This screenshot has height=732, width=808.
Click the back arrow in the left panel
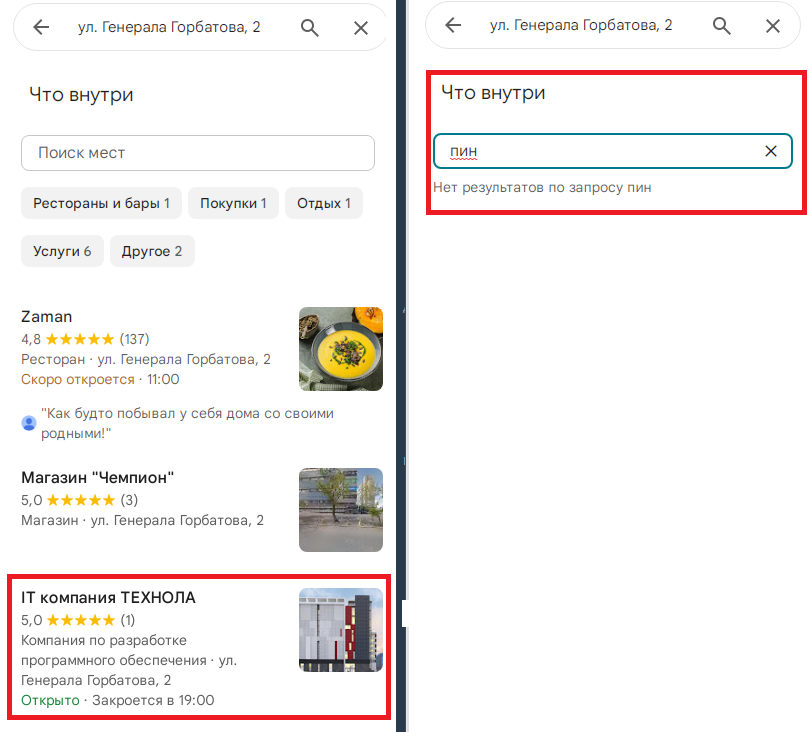(41, 27)
